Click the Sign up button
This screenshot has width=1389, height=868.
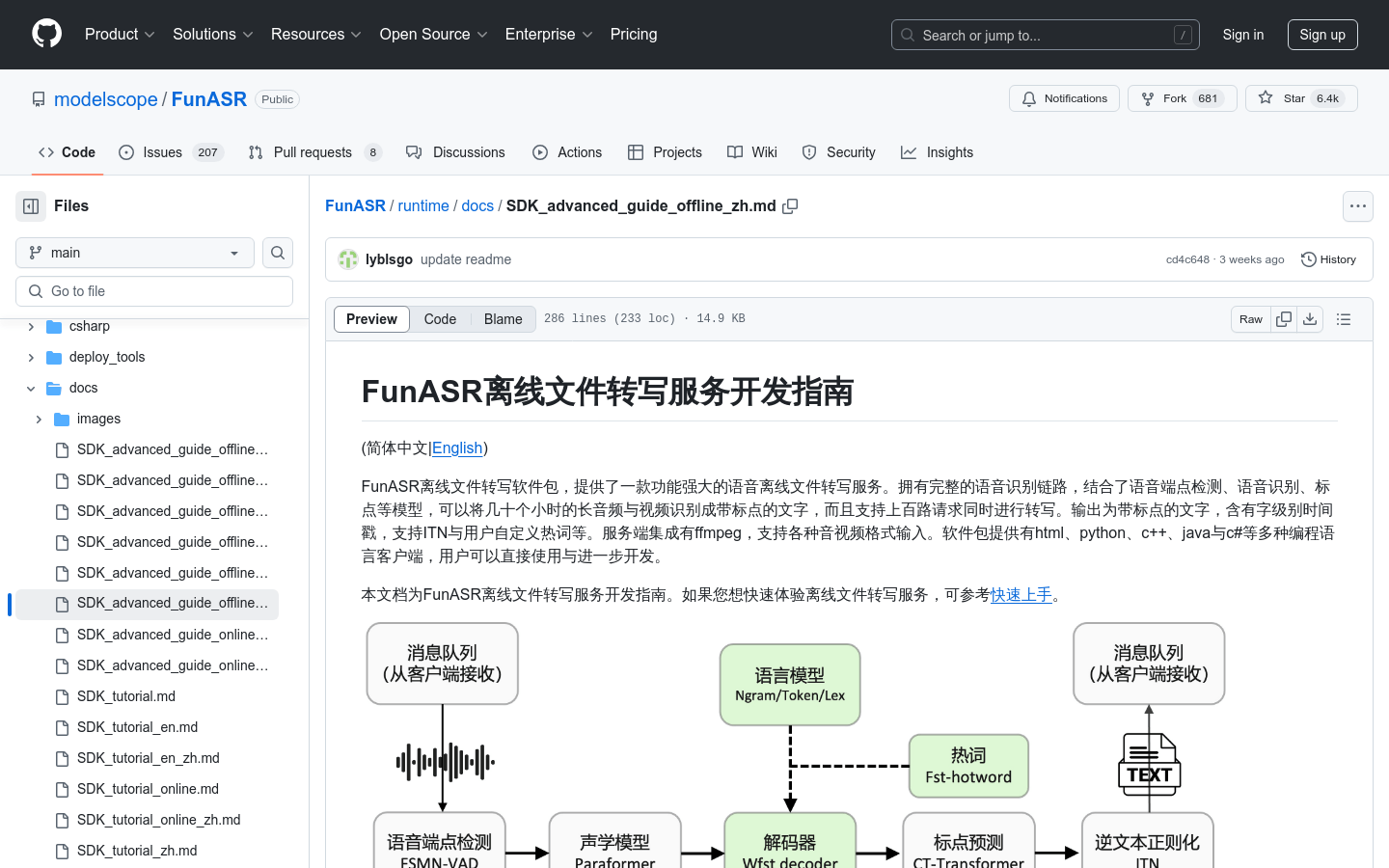[1322, 34]
